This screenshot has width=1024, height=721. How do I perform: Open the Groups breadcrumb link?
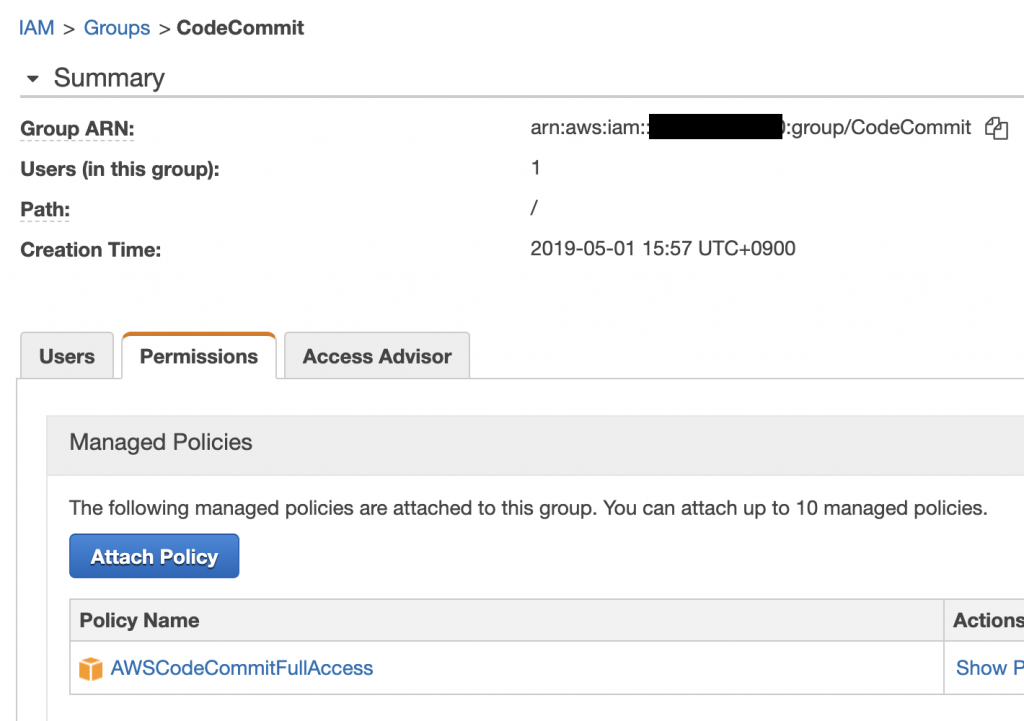117,28
